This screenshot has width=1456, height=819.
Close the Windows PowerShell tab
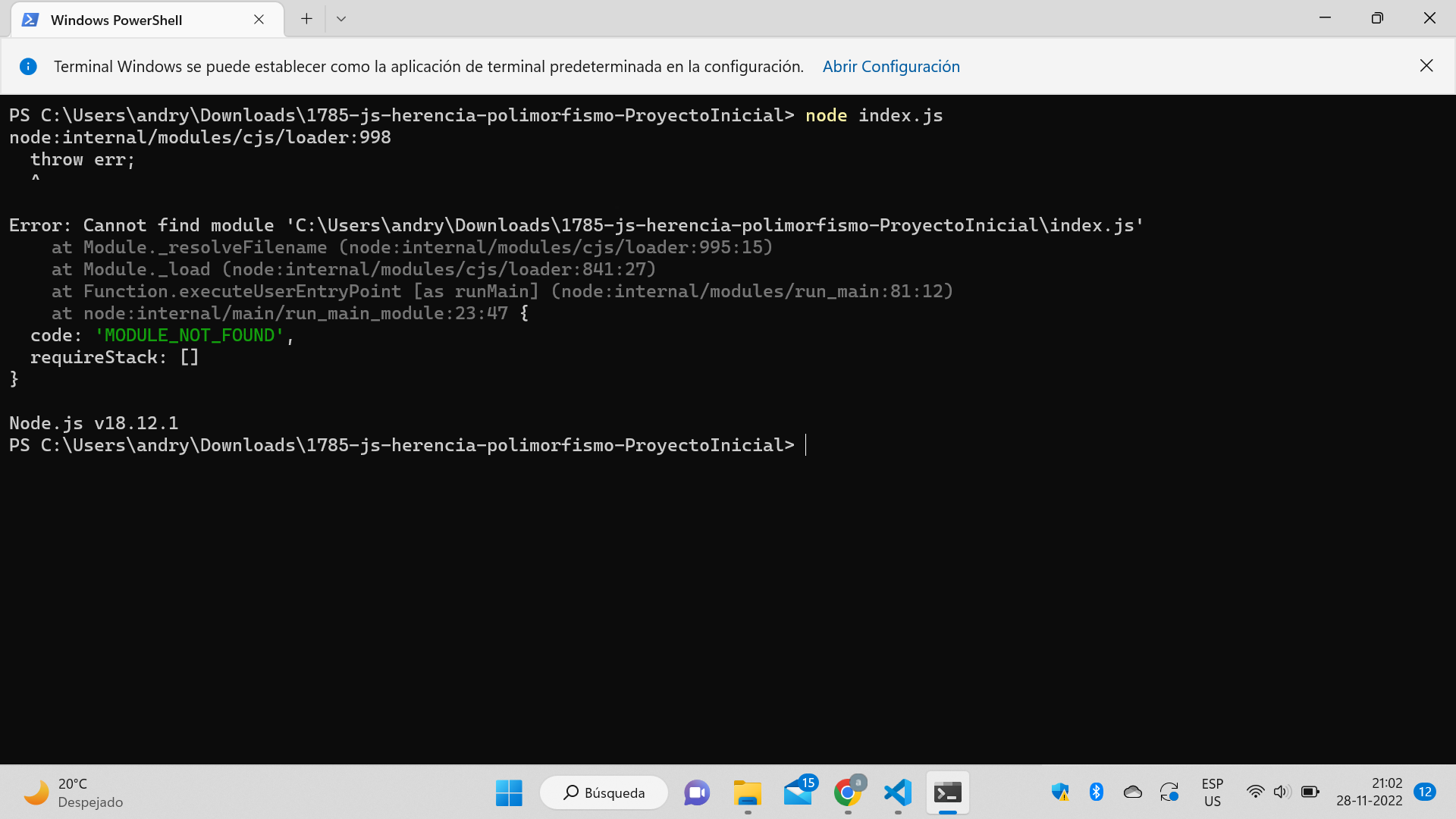point(259,20)
